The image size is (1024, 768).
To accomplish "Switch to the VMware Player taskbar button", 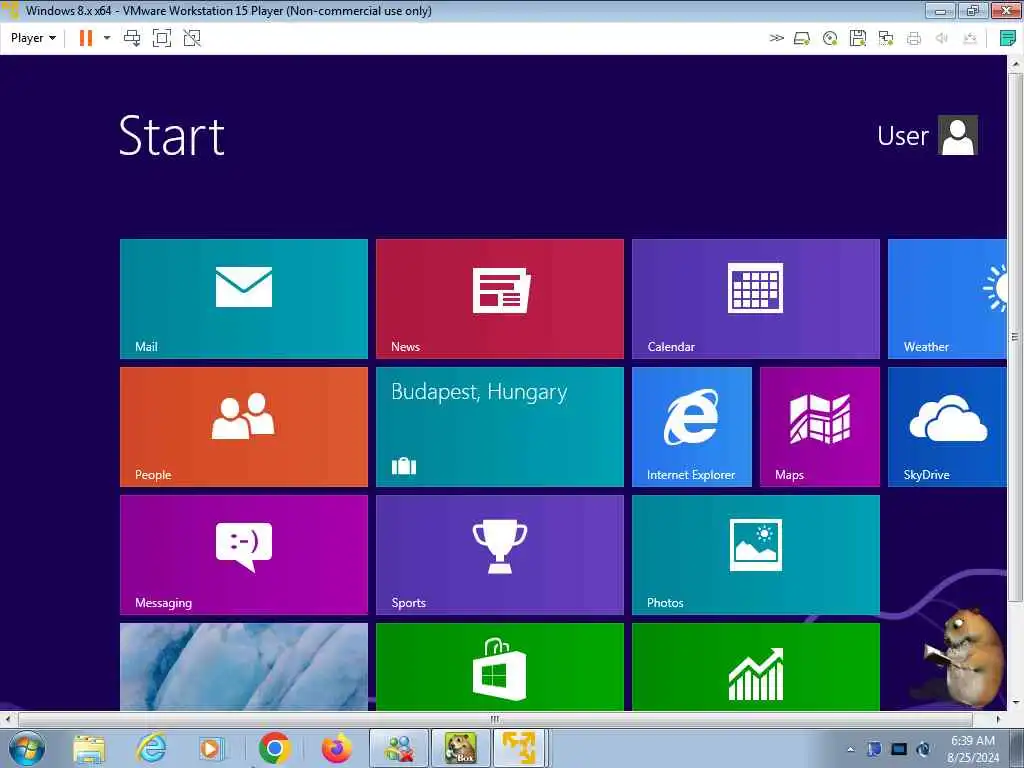I will [520, 748].
